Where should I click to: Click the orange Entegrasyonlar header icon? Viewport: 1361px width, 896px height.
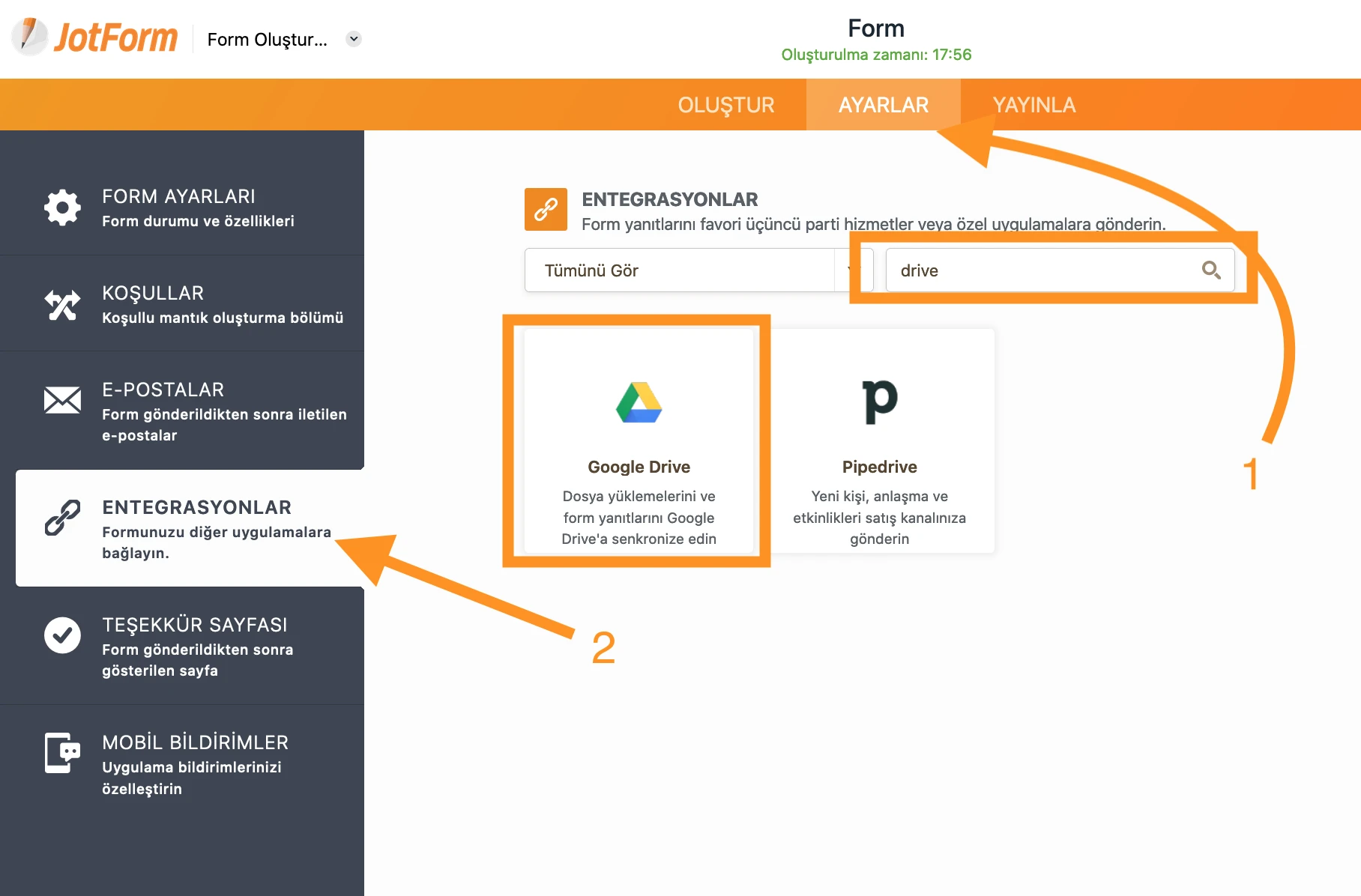pos(546,209)
